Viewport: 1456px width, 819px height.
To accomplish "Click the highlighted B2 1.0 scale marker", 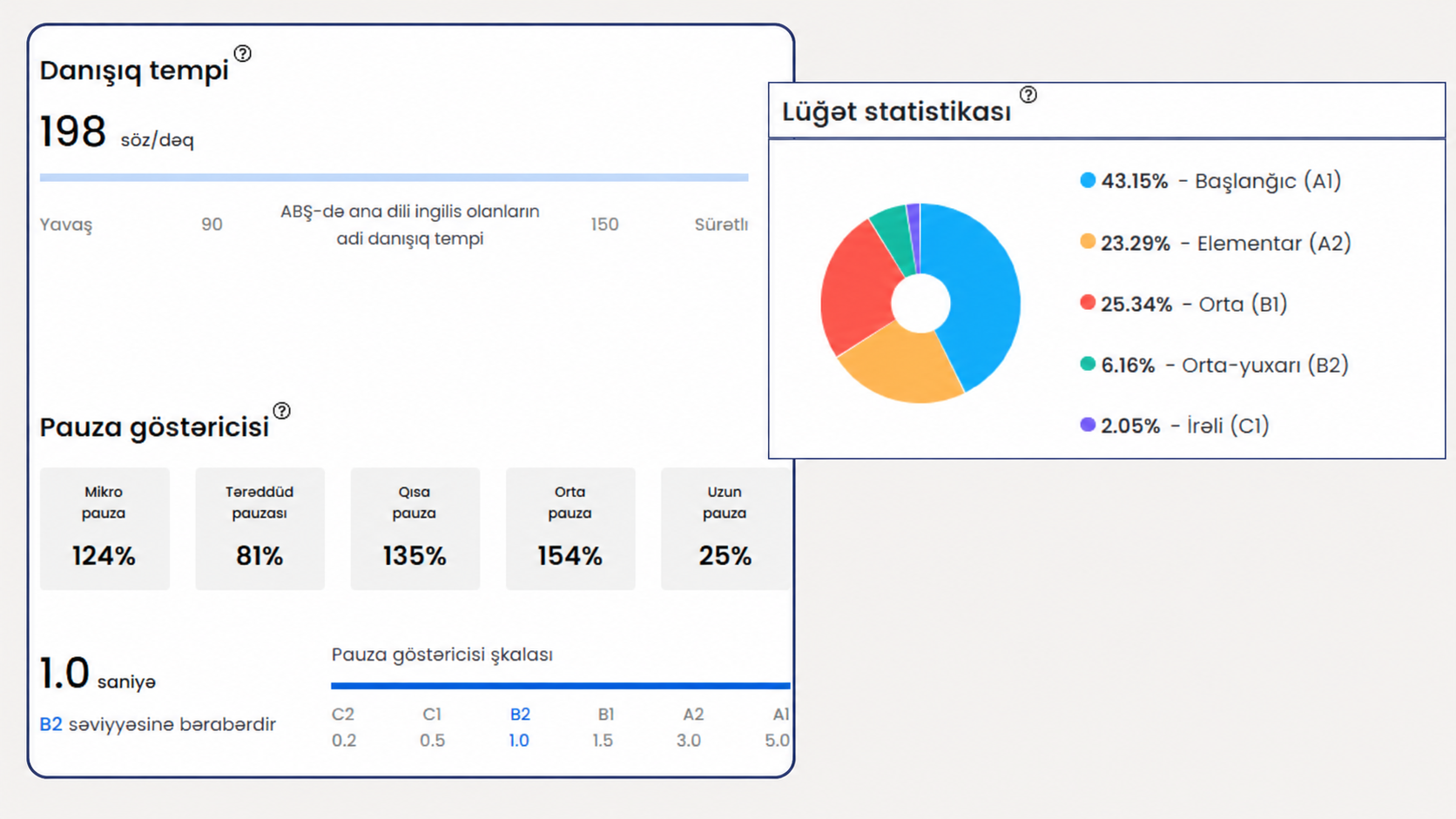I will pyautogui.click(x=520, y=727).
